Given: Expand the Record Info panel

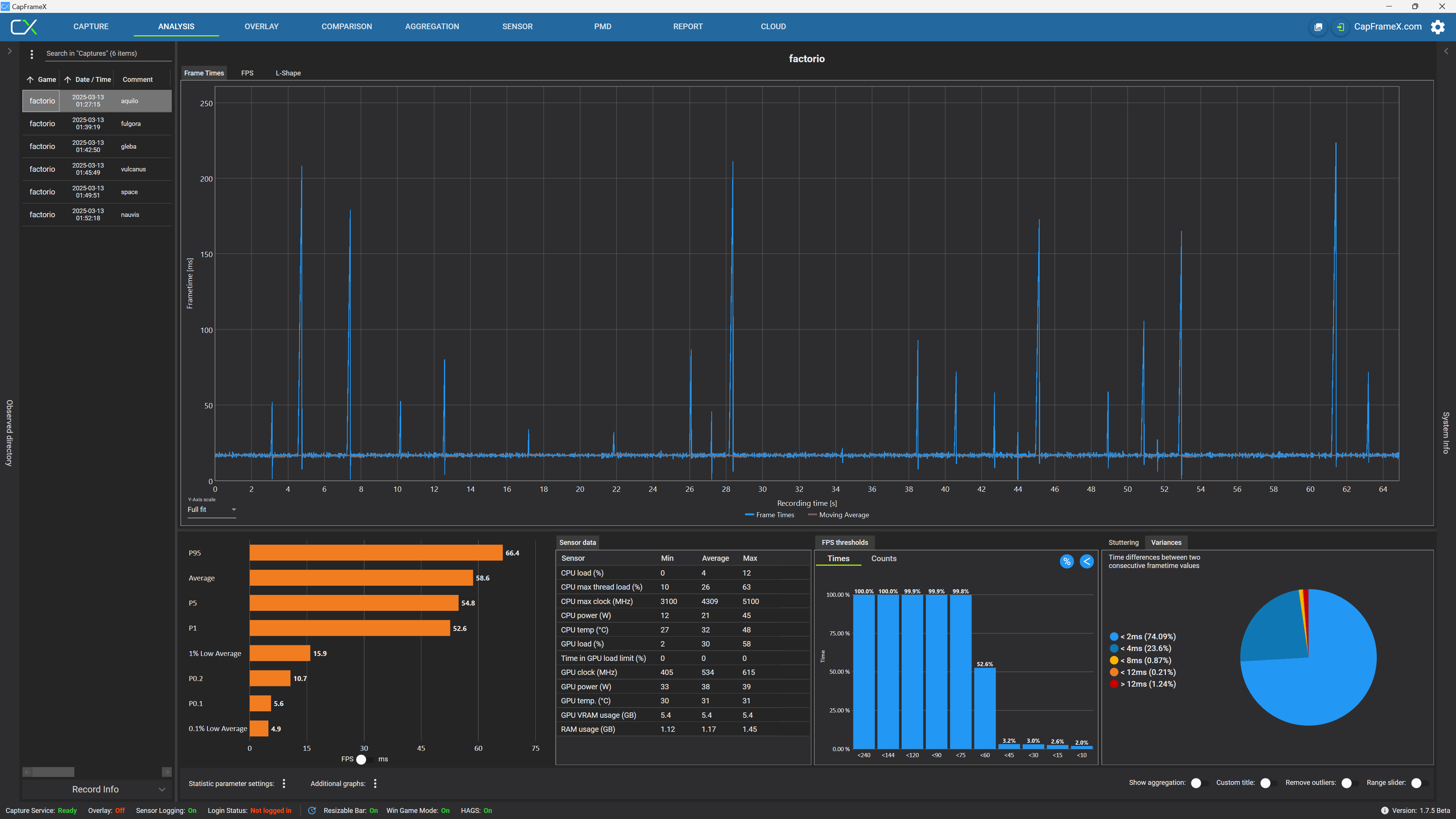Looking at the screenshot, I should 97,789.
